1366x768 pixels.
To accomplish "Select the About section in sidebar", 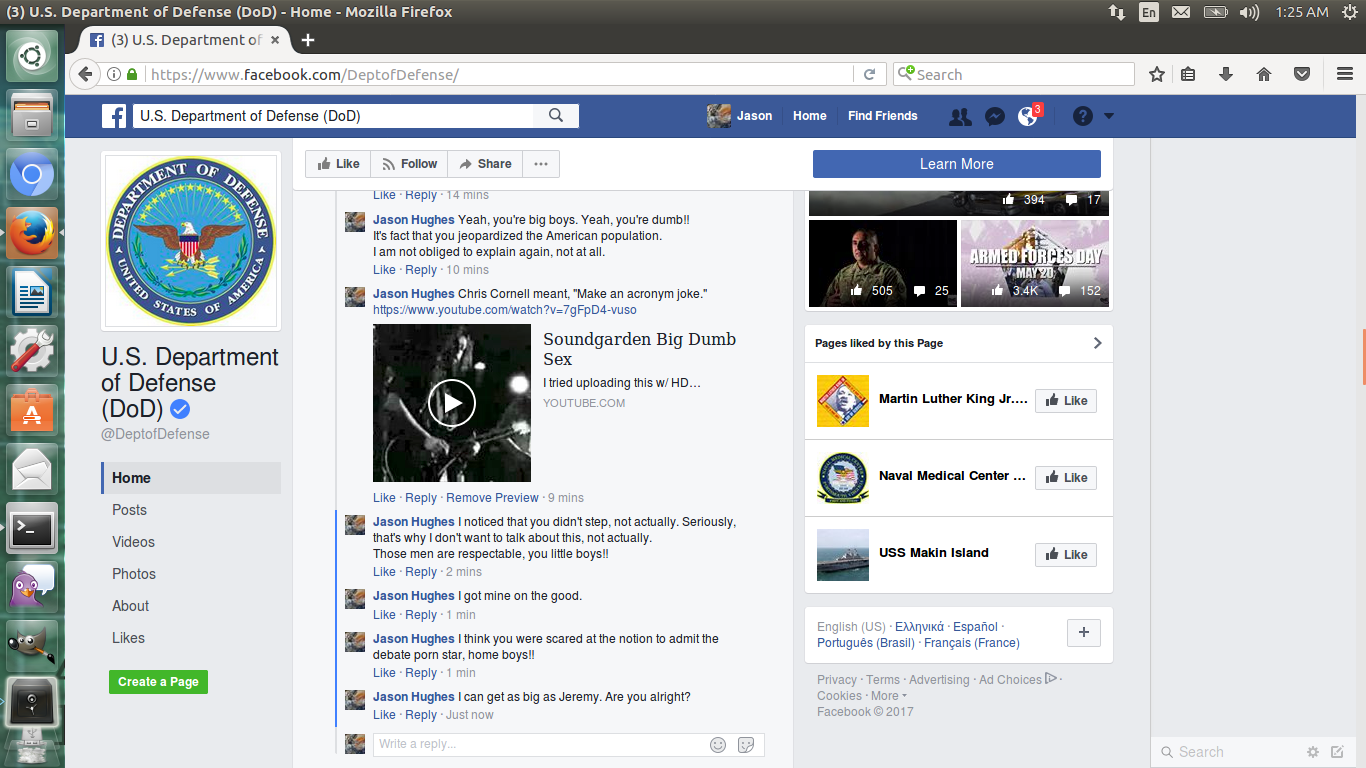I will (131, 606).
